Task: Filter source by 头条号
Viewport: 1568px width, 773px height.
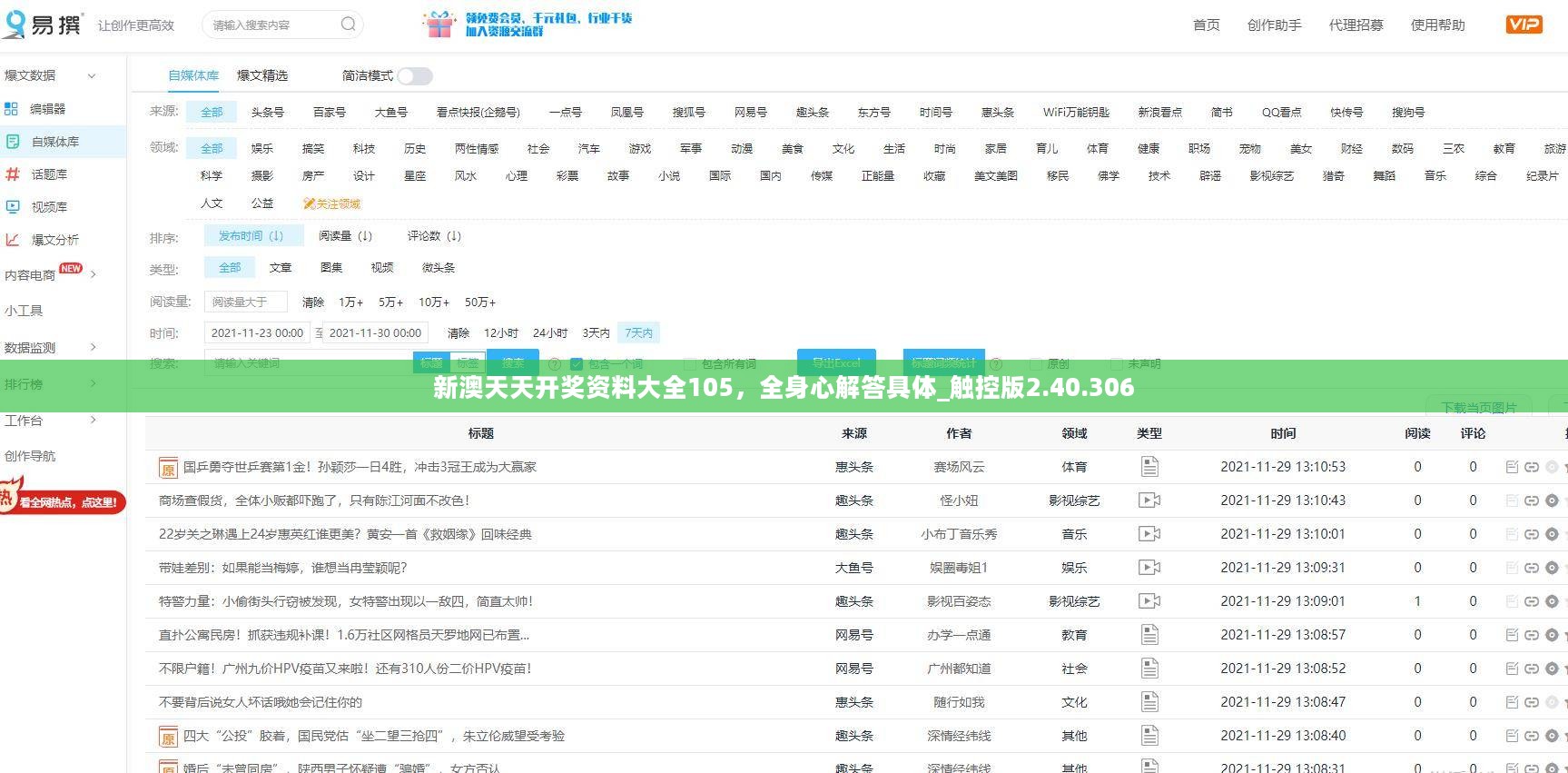Action: (x=268, y=113)
